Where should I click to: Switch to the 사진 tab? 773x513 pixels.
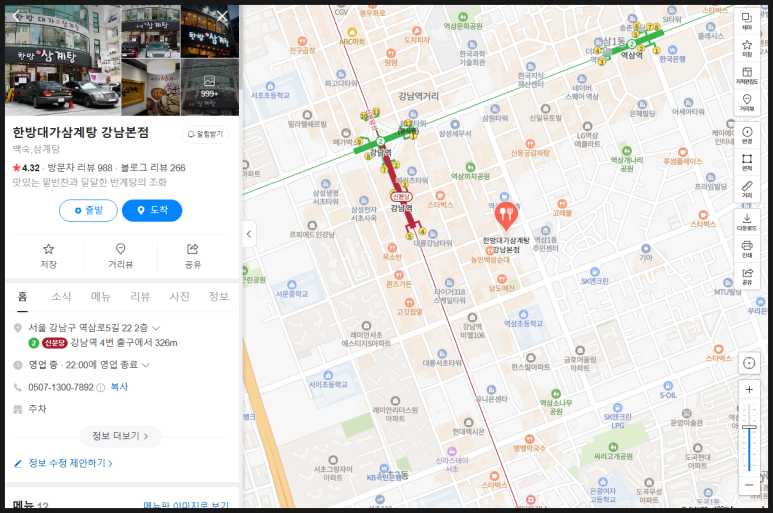179,297
